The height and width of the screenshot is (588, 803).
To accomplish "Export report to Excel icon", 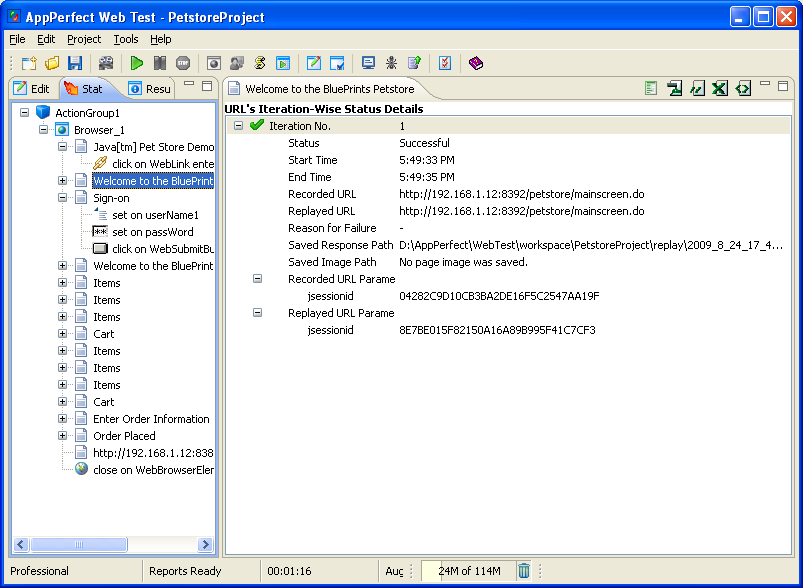I will point(720,89).
